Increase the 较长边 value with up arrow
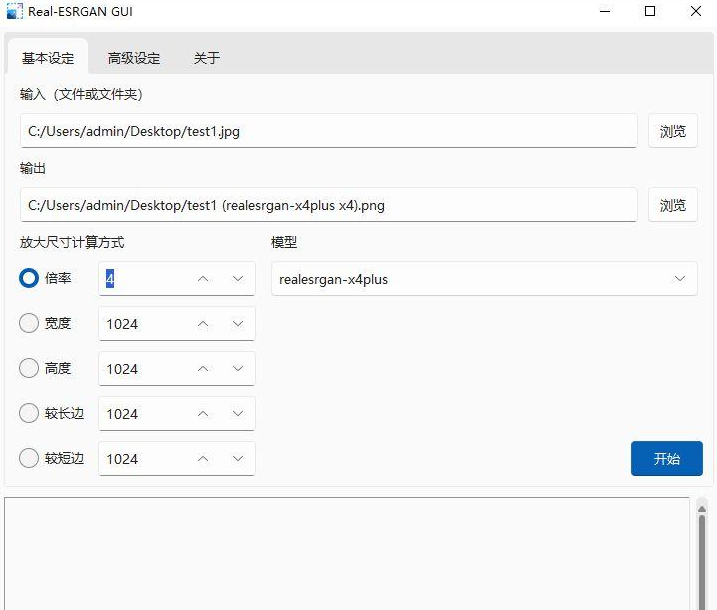The height and width of the screenshot is (610, 717). pos(203,413)
